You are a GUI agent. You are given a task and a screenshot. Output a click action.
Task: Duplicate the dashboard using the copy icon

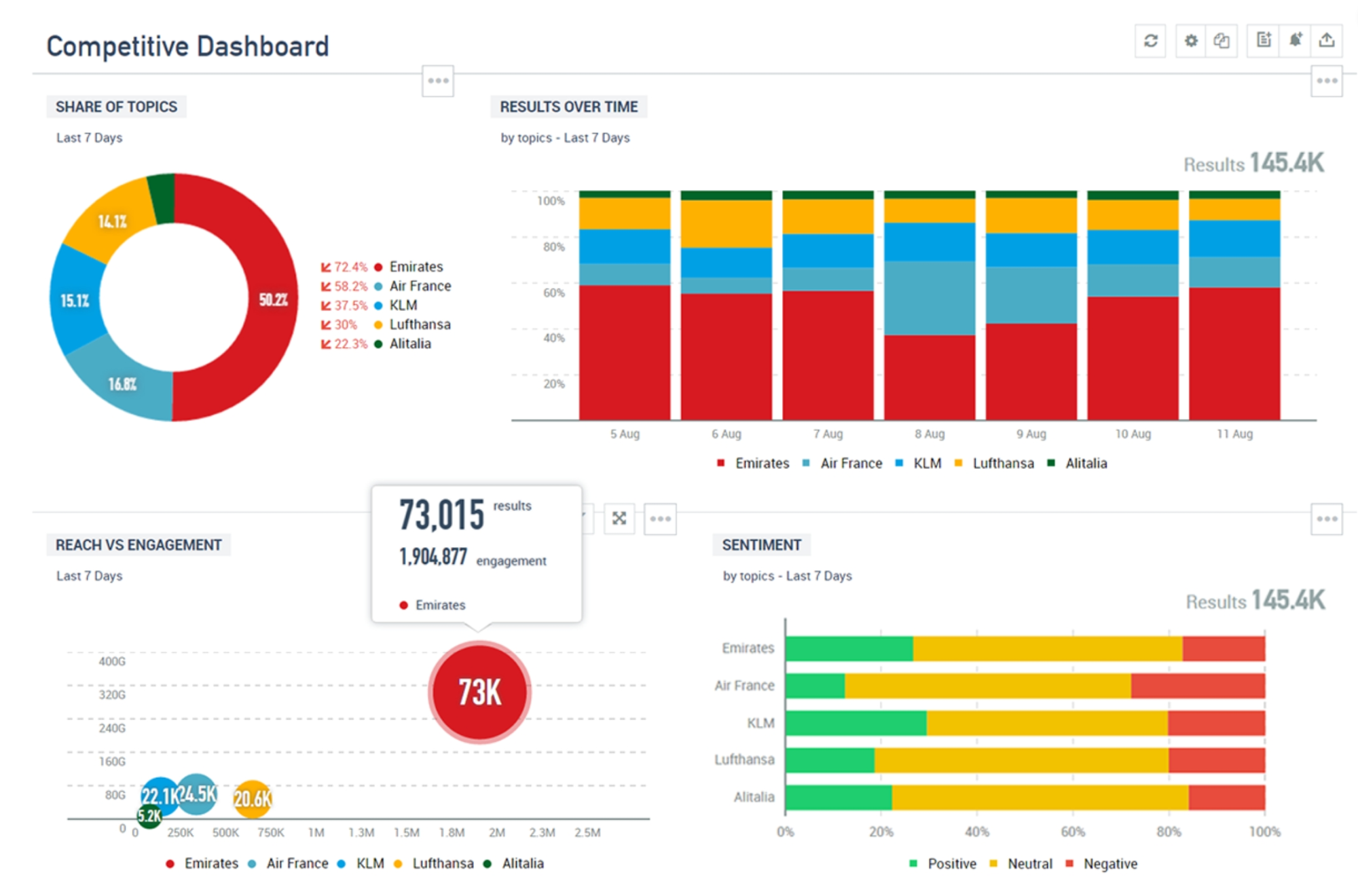1222,41
